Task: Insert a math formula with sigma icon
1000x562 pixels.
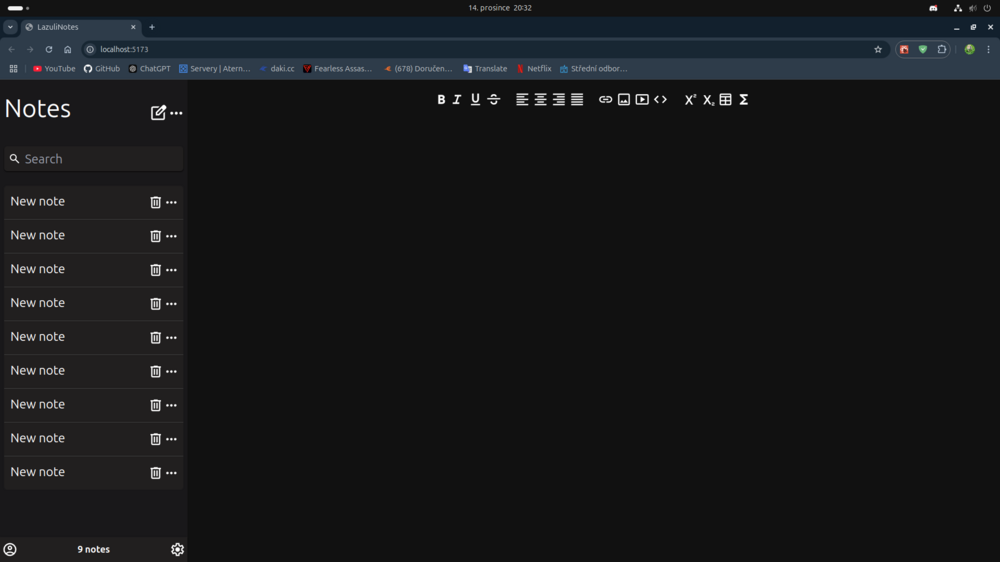Action: pos(744,100)
